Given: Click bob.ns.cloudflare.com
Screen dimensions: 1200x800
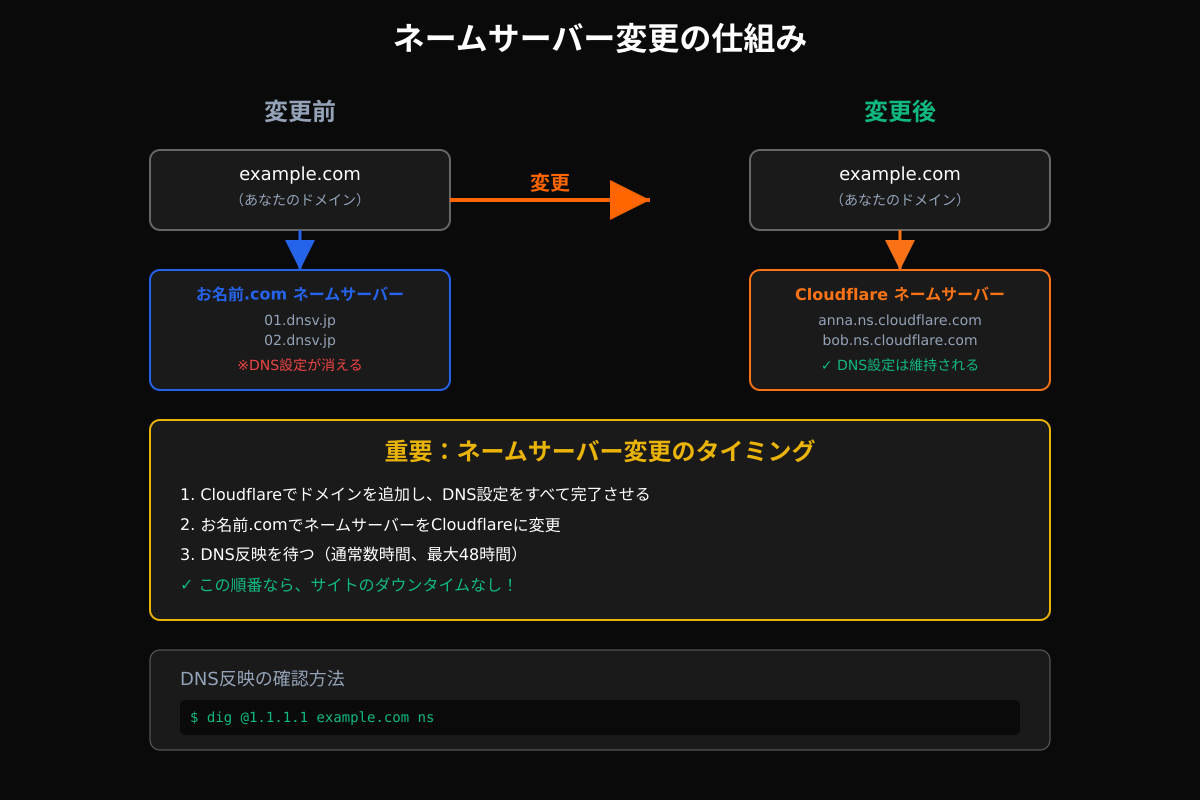Looking at the screenshot, I should pos(900,340).
